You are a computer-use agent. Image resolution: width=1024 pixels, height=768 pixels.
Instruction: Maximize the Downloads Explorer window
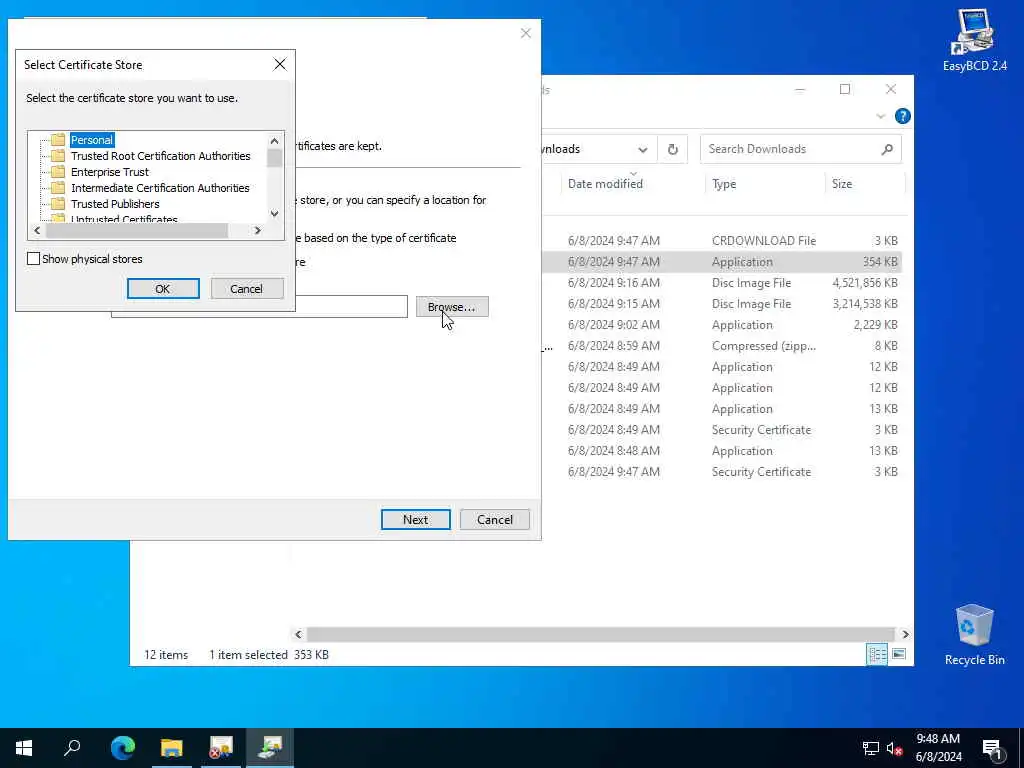(845, 89)
